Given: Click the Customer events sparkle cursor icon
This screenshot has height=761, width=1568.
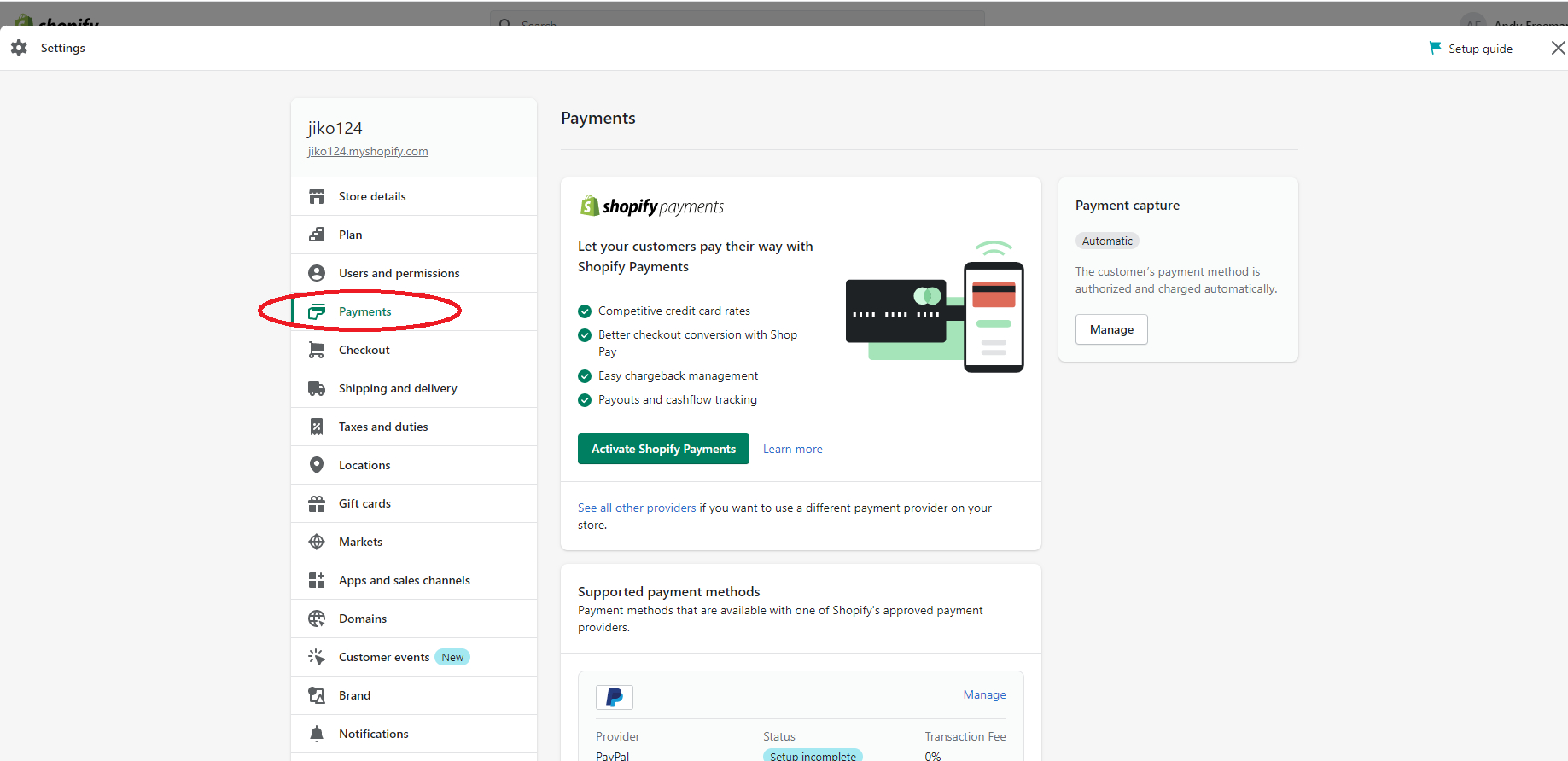Looking at the screenshot, I should (x=317, y=657).
